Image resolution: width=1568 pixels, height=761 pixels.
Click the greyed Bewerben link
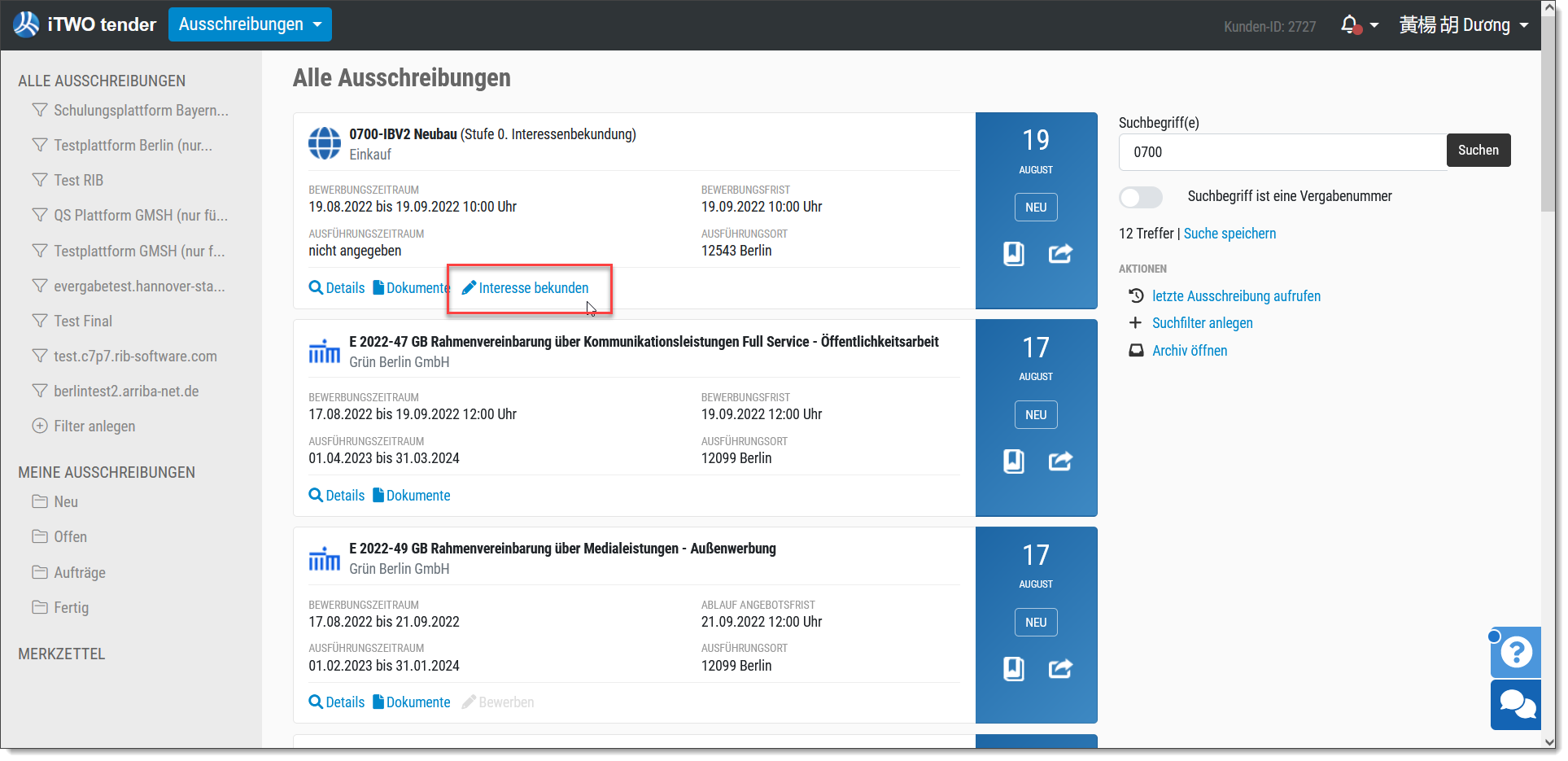pyautogui.click(x=498, y=702)
